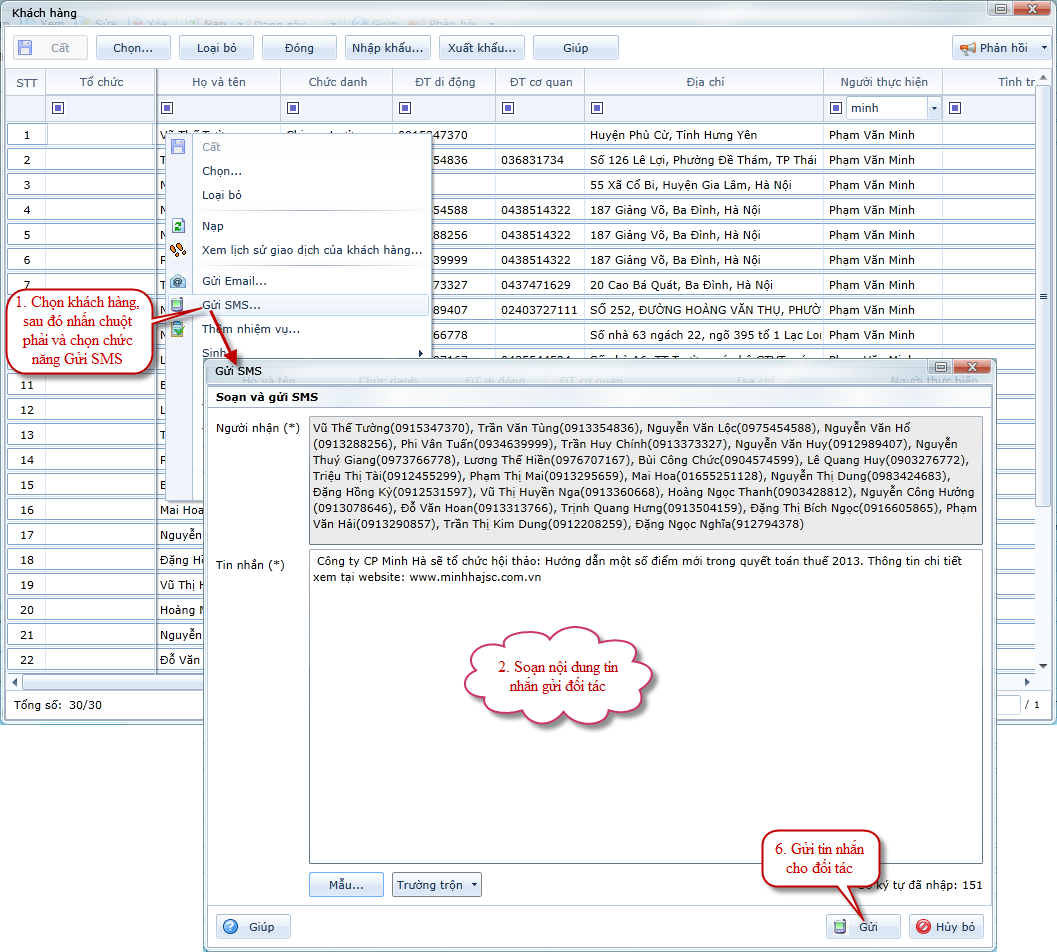Click the Mẫu... template button
This screenshot has width=1057, height=952.
point(349,885)
